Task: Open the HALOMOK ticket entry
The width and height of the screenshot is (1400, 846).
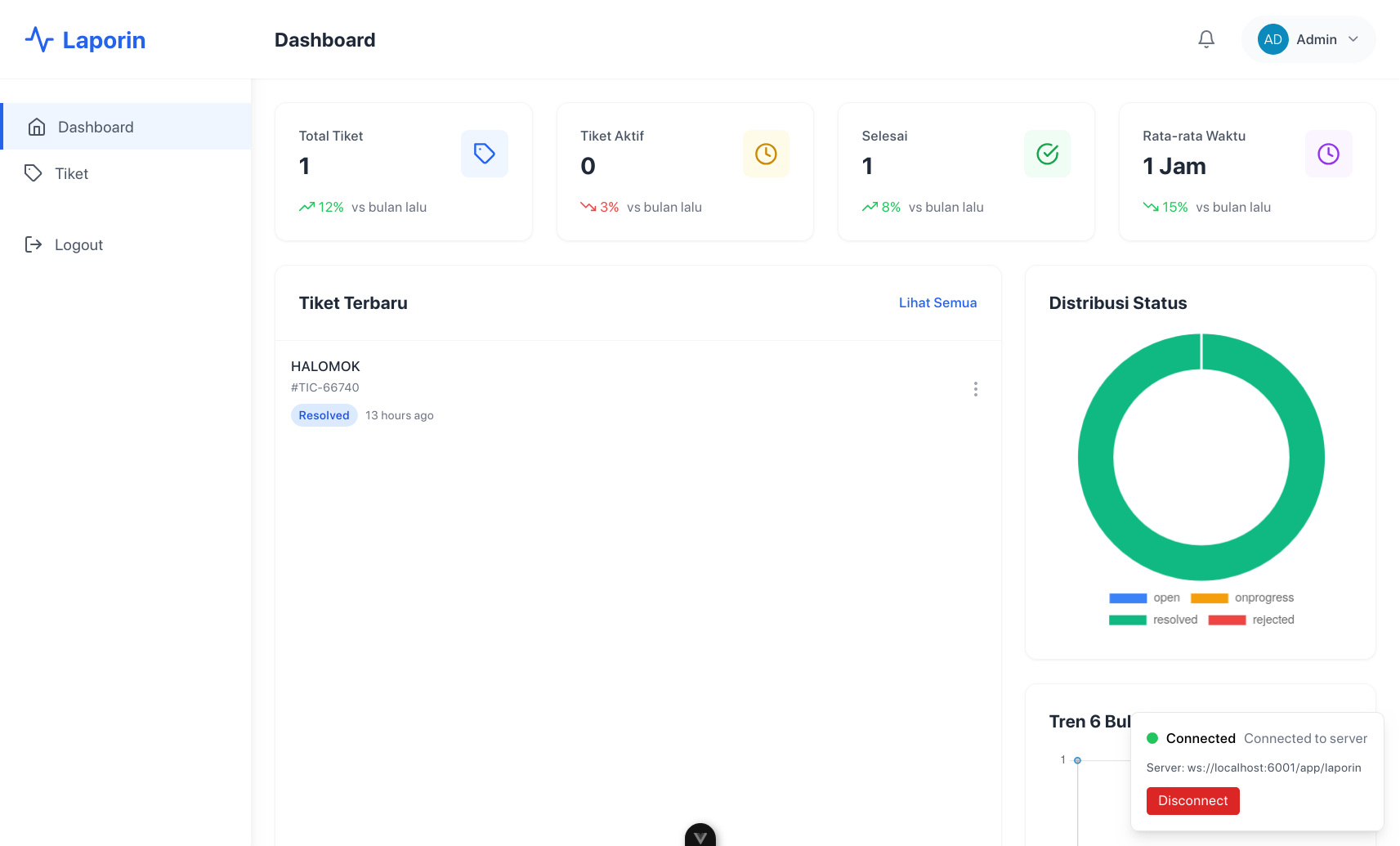Action: click(325, 366)
